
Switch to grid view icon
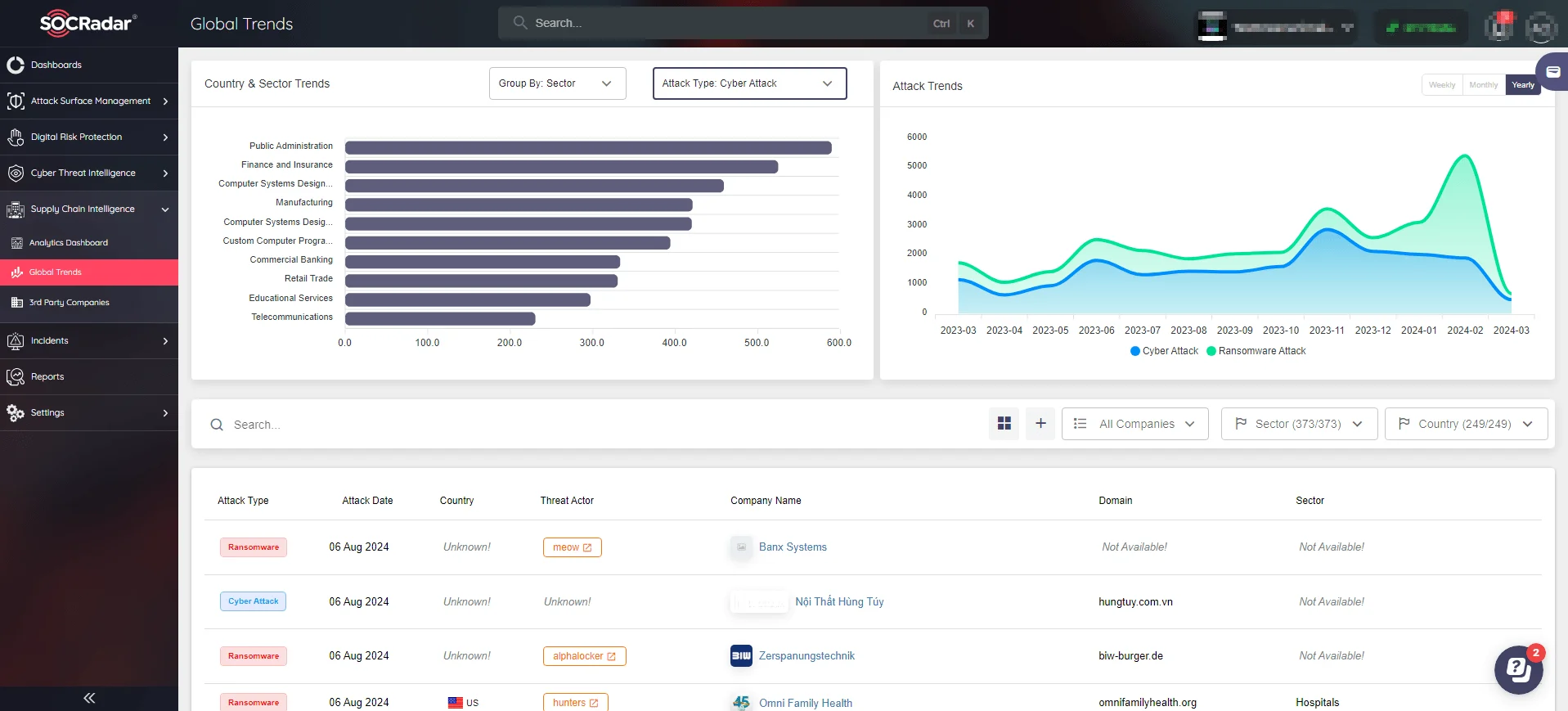point(1004,423)
